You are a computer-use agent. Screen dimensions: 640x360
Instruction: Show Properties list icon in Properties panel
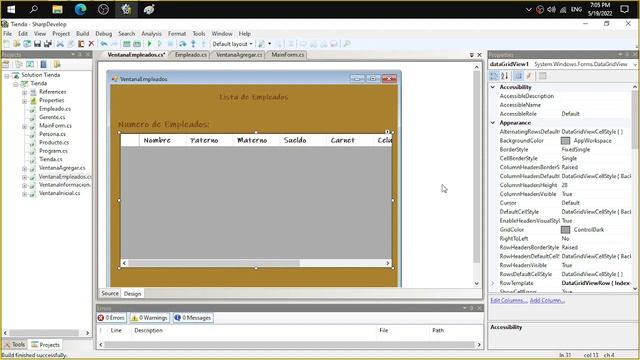(x=518, y=76)
